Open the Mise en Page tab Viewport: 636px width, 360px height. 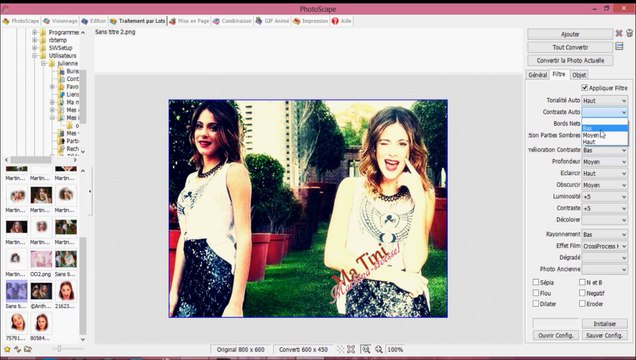189,21
